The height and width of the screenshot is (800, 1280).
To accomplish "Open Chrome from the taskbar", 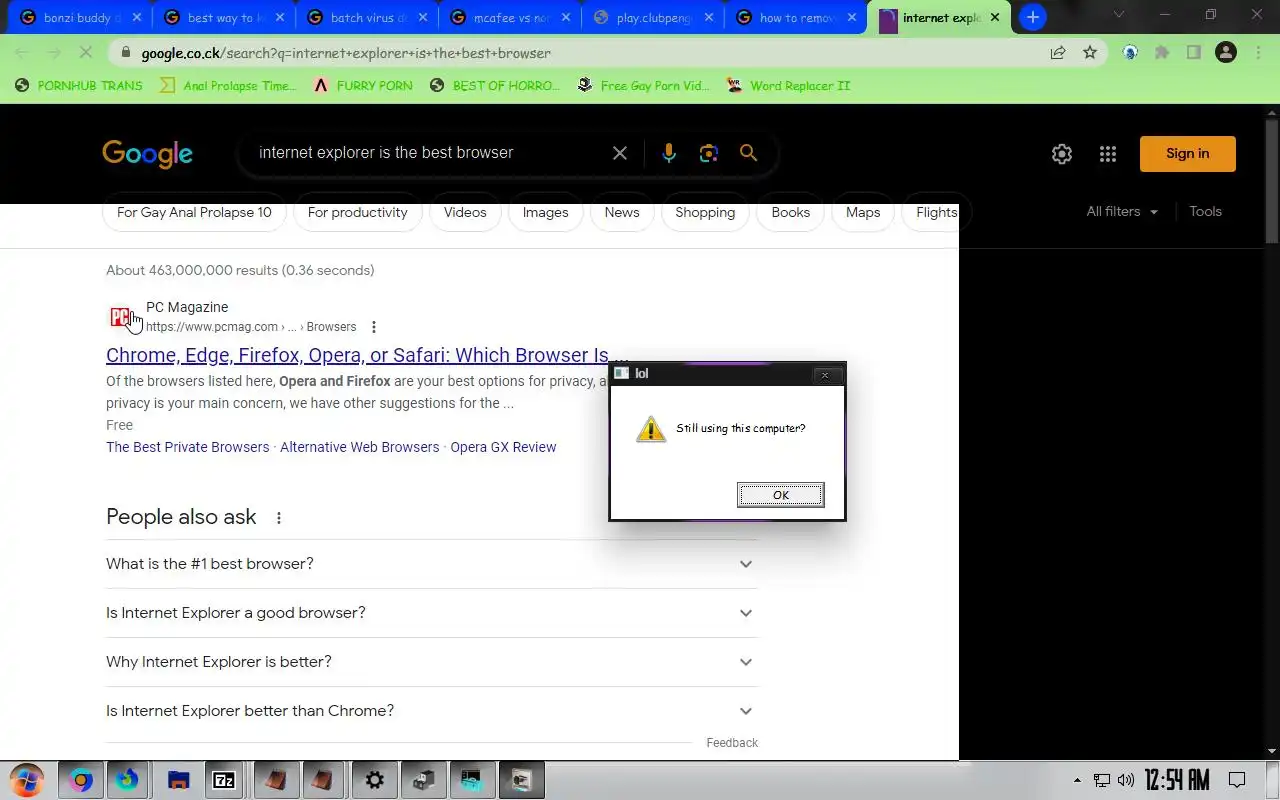I will point(81,780).
